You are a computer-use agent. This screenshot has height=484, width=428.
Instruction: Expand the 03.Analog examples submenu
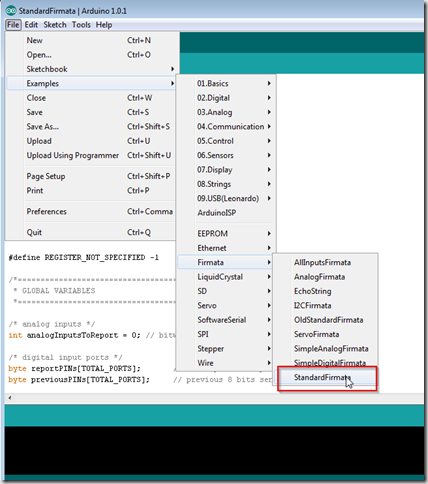[x=226, y=112]
